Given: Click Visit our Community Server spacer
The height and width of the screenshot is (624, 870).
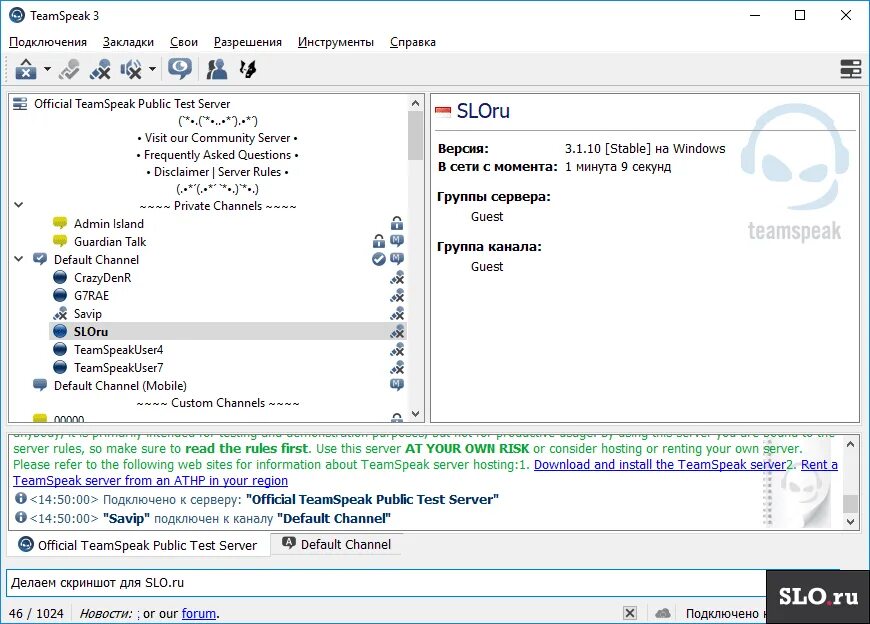Looking at the screenshot, I should pyautogui.click(x=218, y=138).
